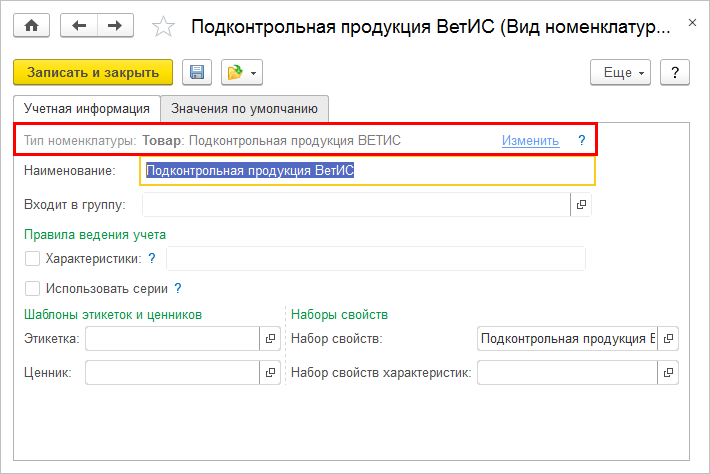The height and width of the screenshot is (474, 710).
Task: Open the 'Этикетка' field open icon
Action: click(x=270, y=339)
